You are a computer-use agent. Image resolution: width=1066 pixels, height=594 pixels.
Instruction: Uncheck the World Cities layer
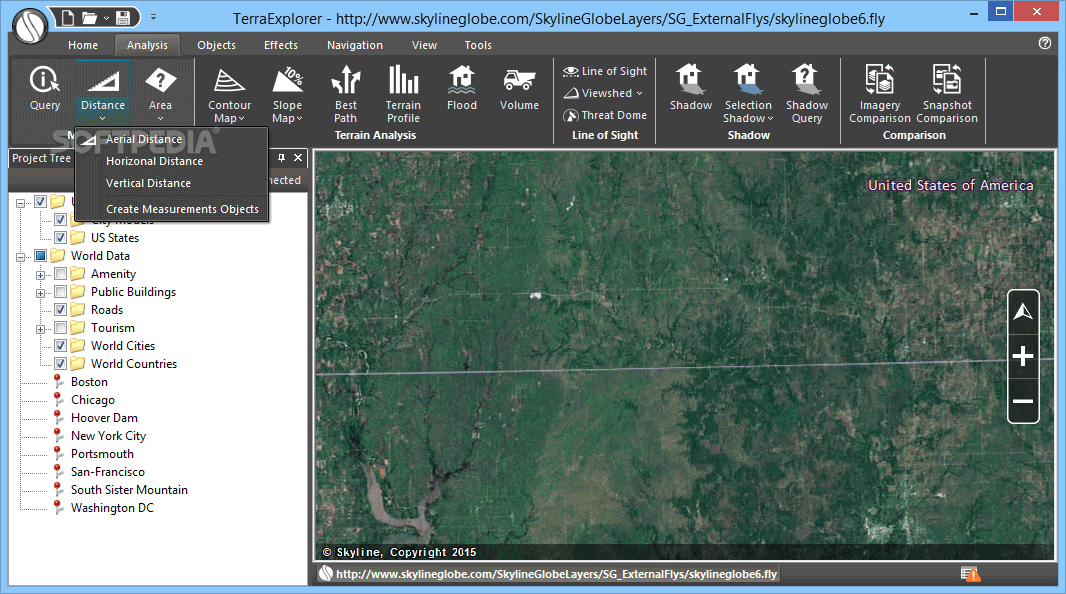61,346
